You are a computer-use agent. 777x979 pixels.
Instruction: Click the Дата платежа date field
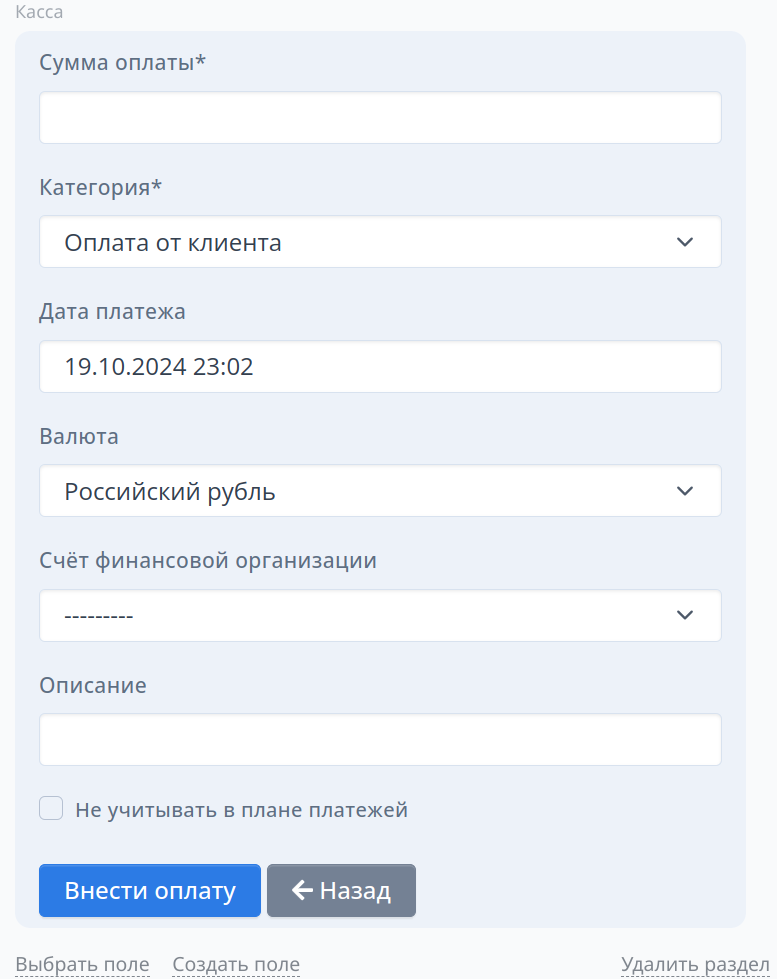click(380, 367)
